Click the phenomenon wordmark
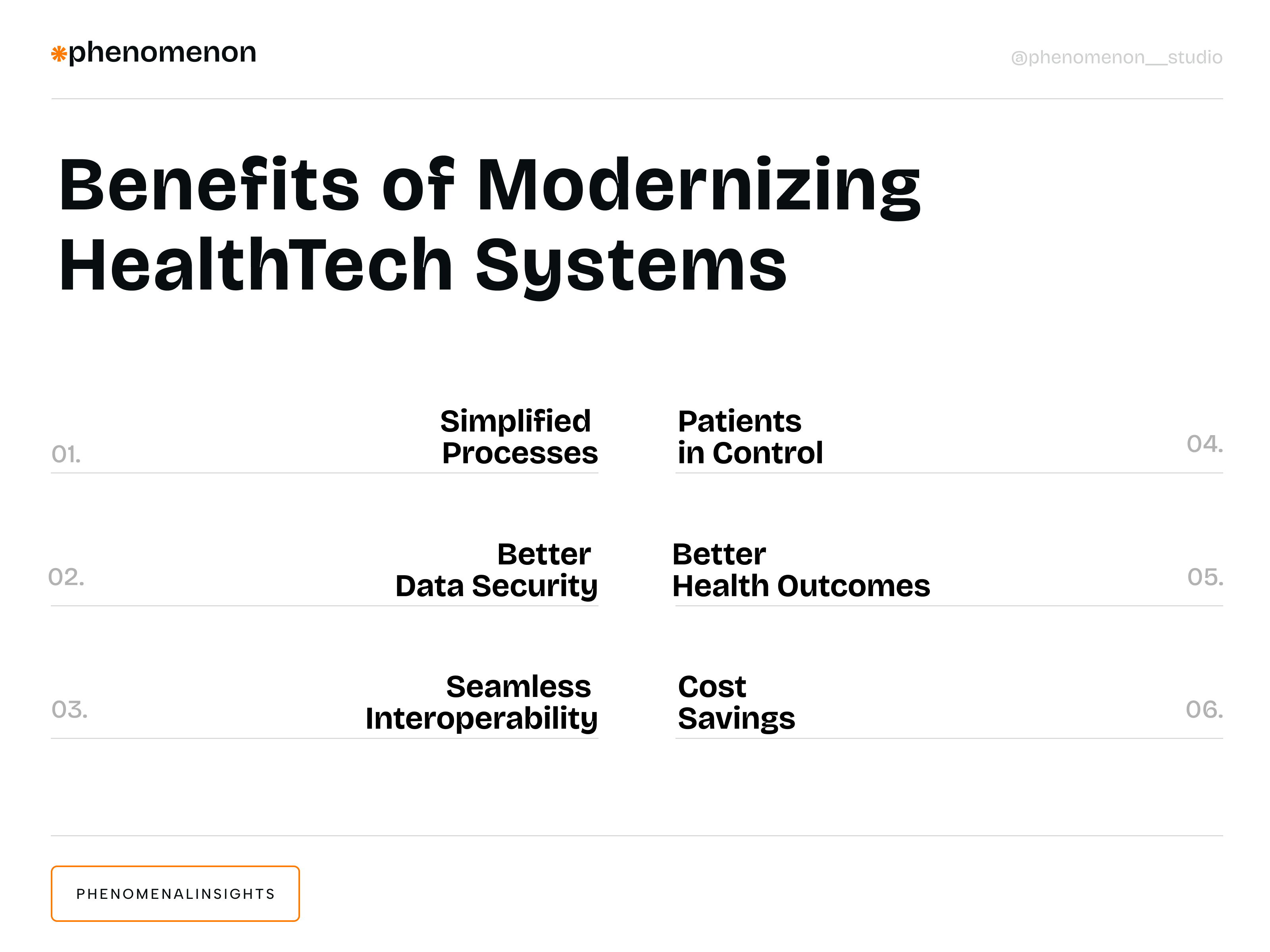 coord(162,53)
